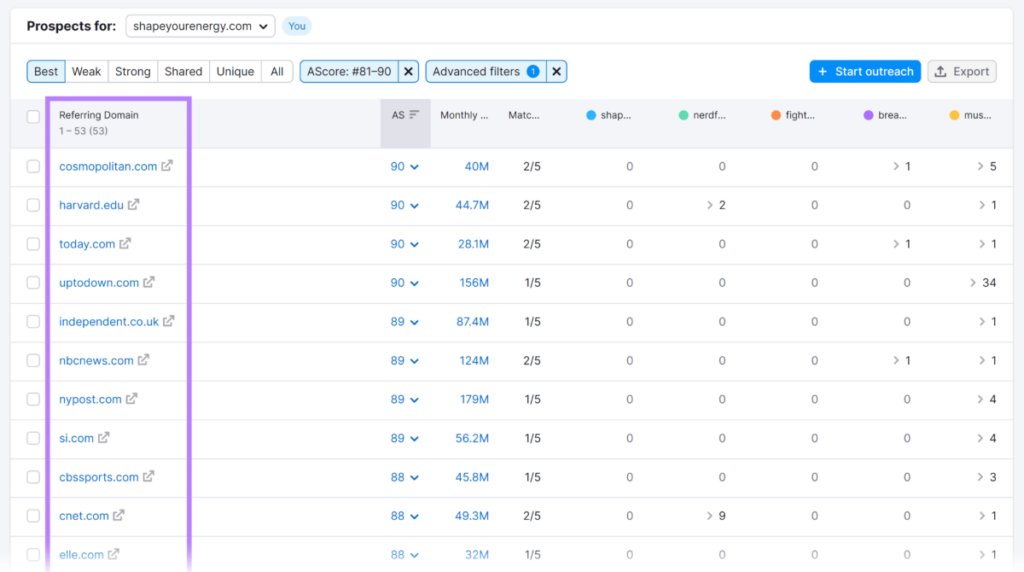Open external link icon for harvard.edu

click(x=134, y=204)
